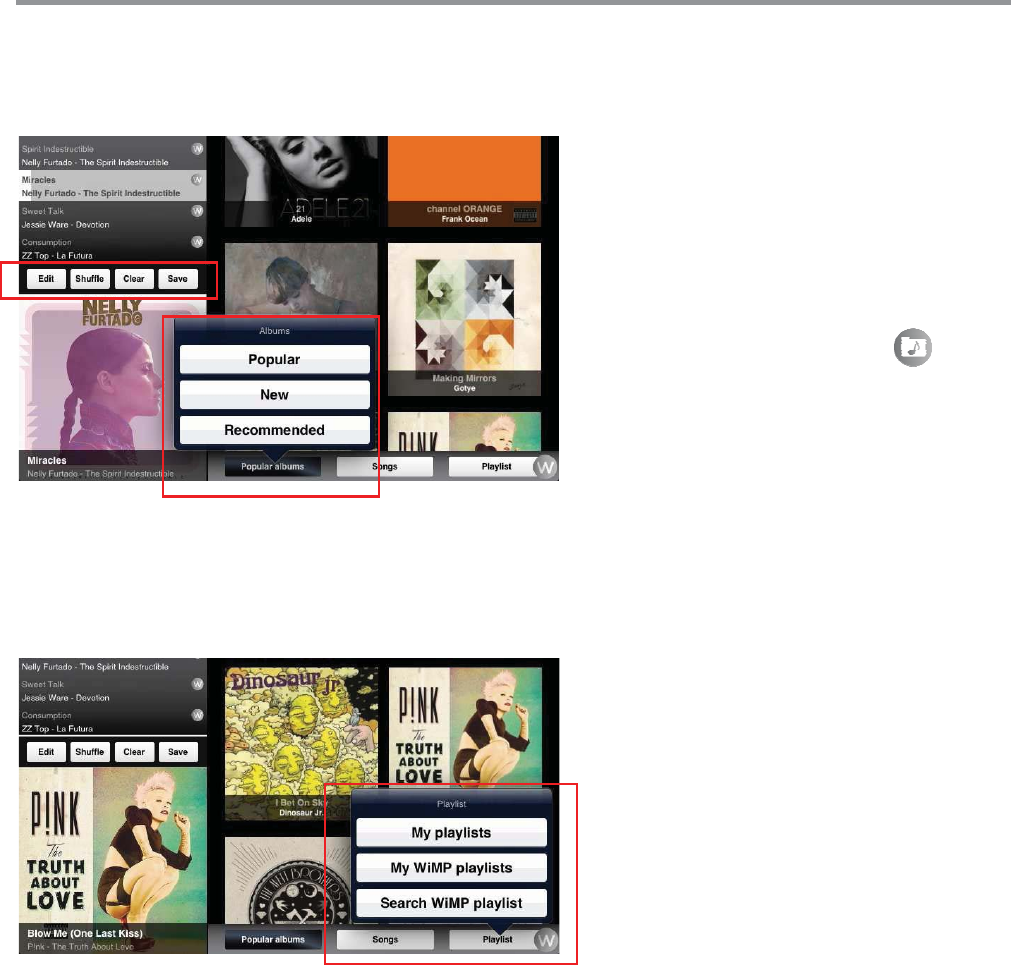Click Shuffle in the top screenshot
Screen dimensions: 1011x965
click(x=90, y=278)
